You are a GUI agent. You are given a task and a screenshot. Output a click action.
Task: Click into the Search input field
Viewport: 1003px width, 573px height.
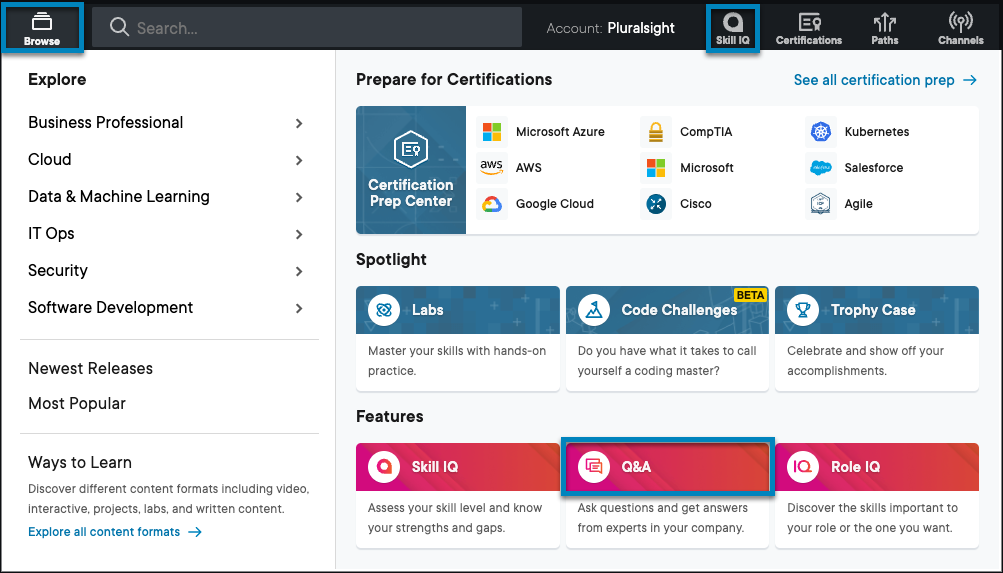pyautogui.click(x=307, y=27)
